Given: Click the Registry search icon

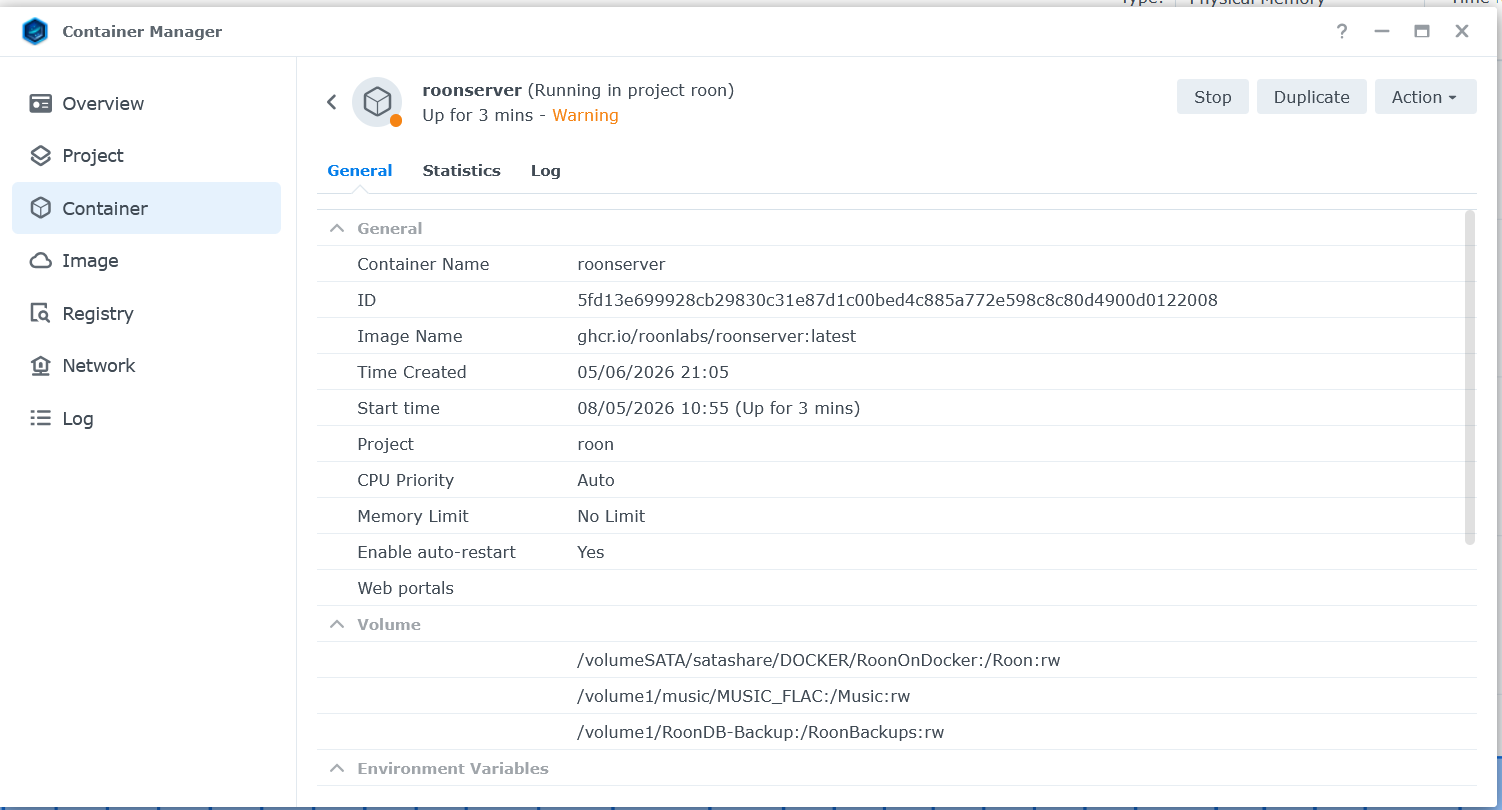Looking at the screenshot, I should (40, 313).
